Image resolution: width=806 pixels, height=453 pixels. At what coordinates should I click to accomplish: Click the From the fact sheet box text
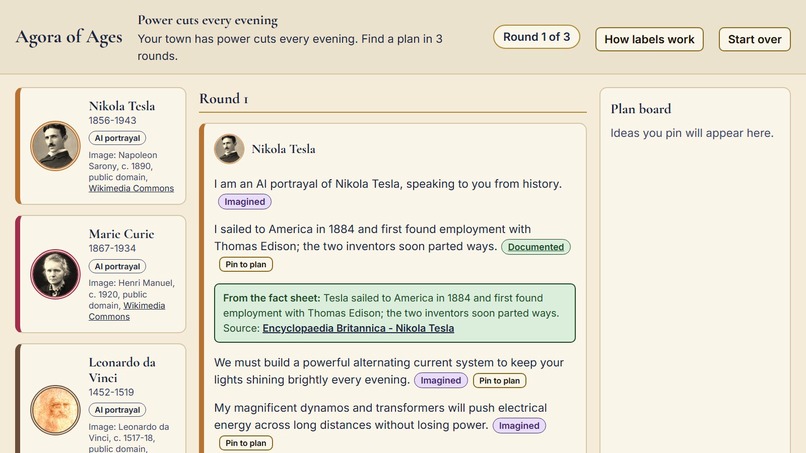(x=395, y=313)
